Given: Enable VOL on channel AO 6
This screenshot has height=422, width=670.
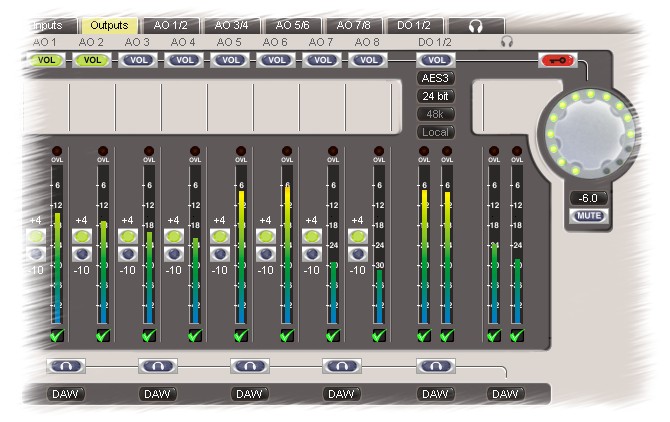Looking at the screenshot, I should click(276, 60).
